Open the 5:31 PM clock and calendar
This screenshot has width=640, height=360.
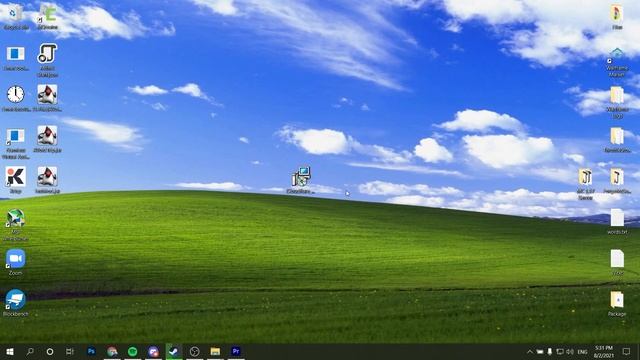point(604,352)
